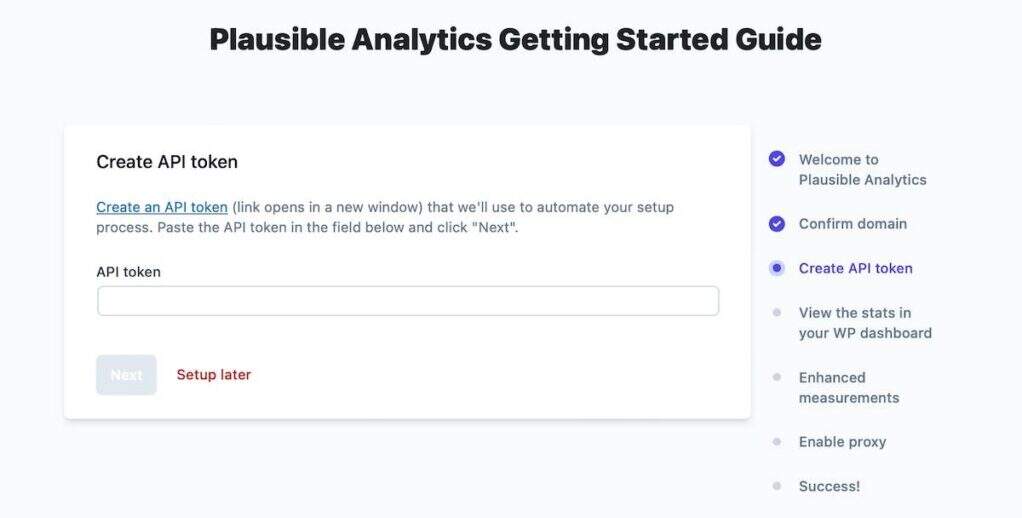1022x518 pixels.
Task: Click the Plausible Analytics Getting Started Guide heading
Action: click(x=515, y=39)
